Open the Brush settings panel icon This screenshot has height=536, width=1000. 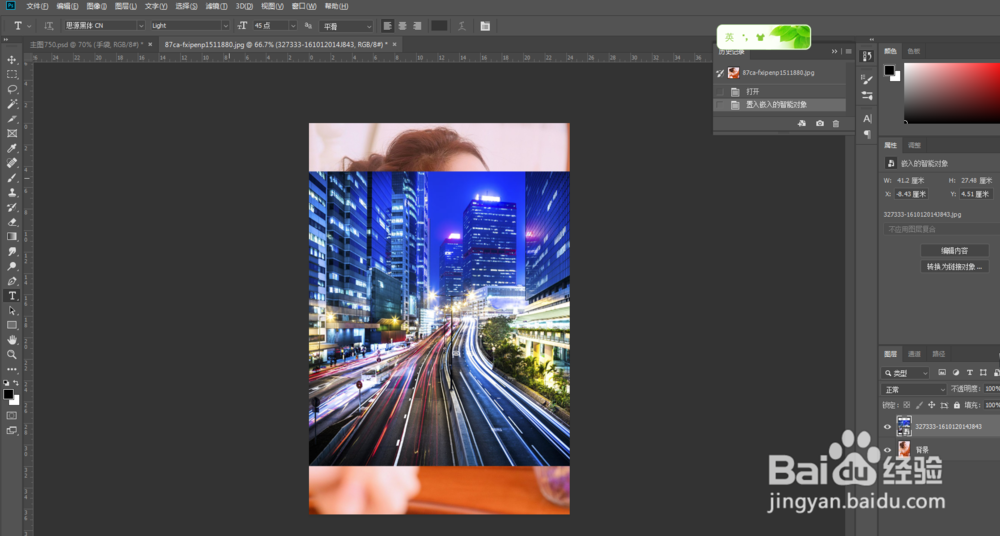[x=867, y=79]
